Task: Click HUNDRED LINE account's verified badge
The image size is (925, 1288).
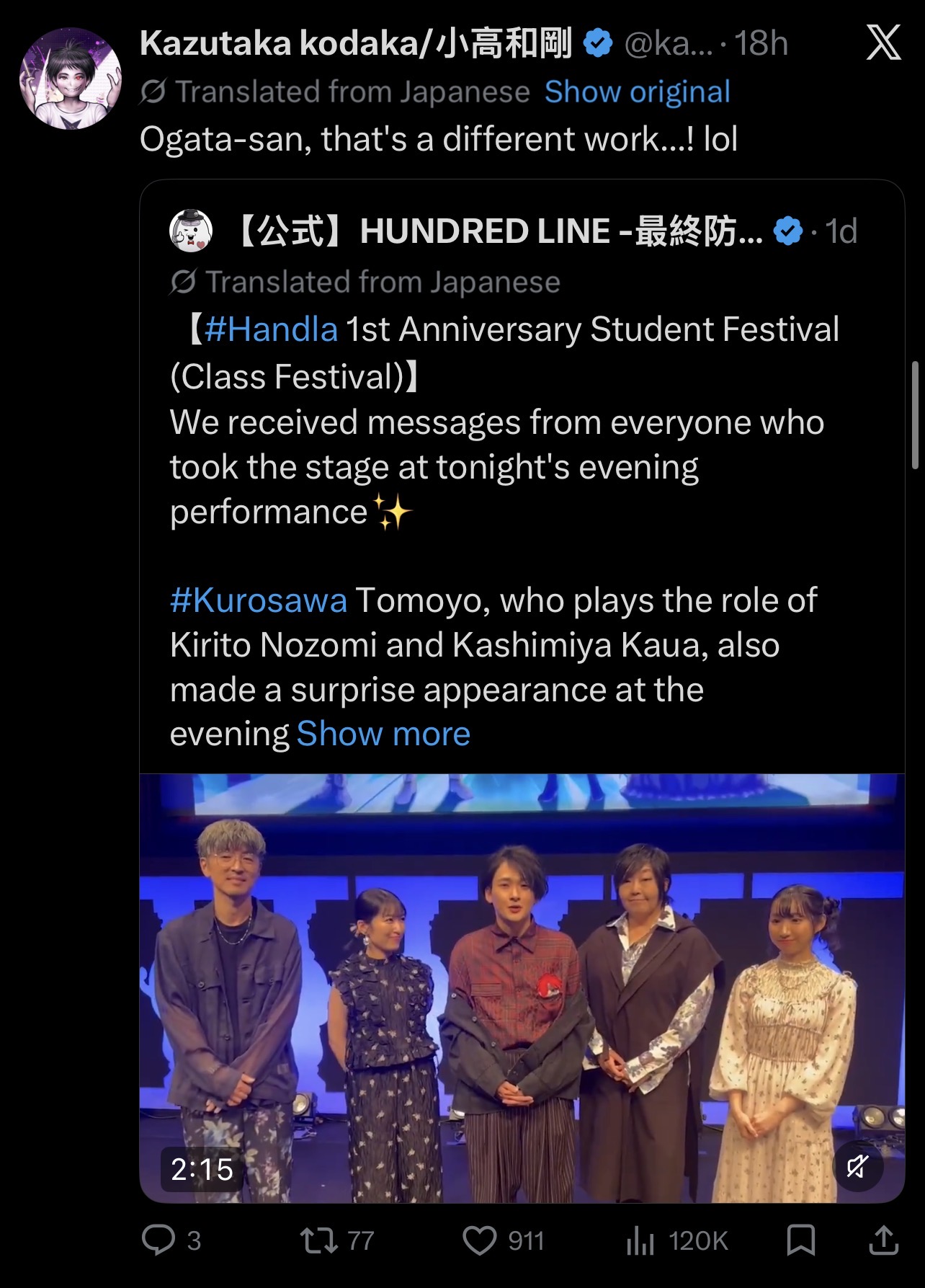Action: pos(788,231)
